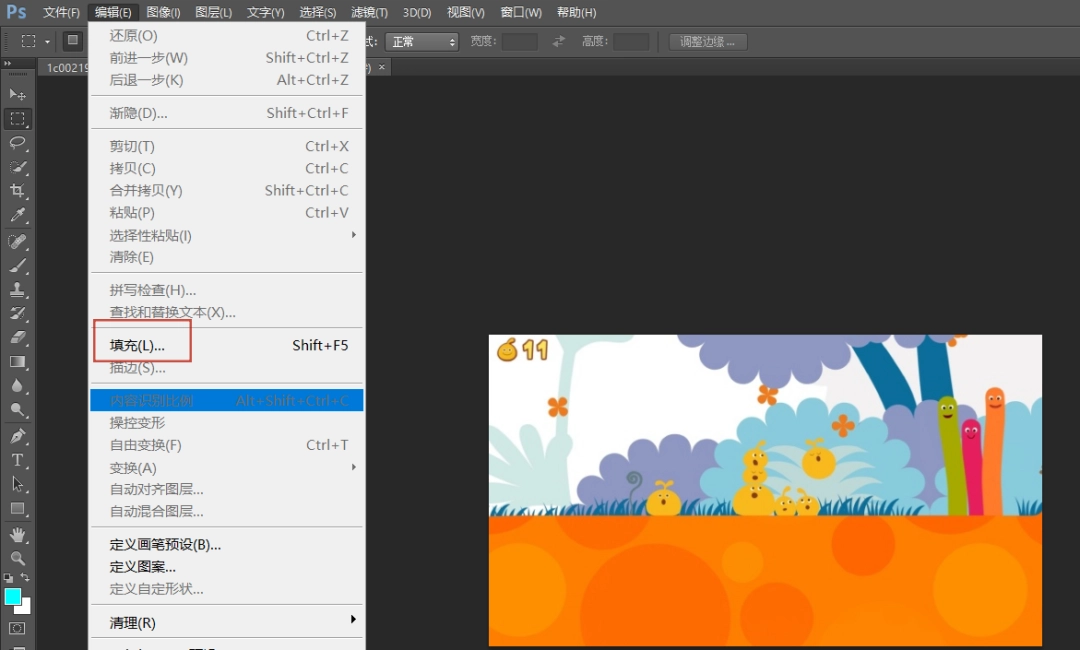Screen dimensions: 1080x650
Task: Select the Zoom tool
Action: coord(17,558)
